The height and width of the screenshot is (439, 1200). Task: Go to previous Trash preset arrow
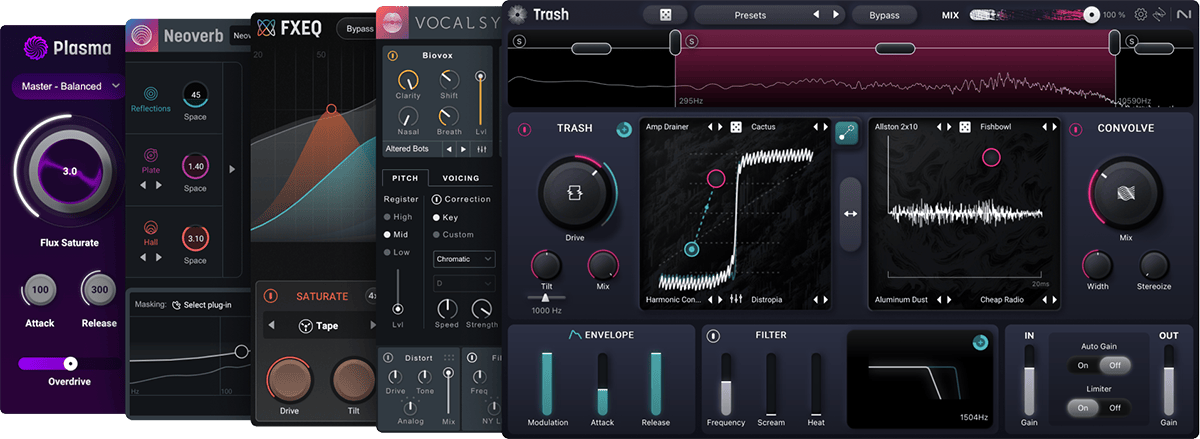[814, 15]
